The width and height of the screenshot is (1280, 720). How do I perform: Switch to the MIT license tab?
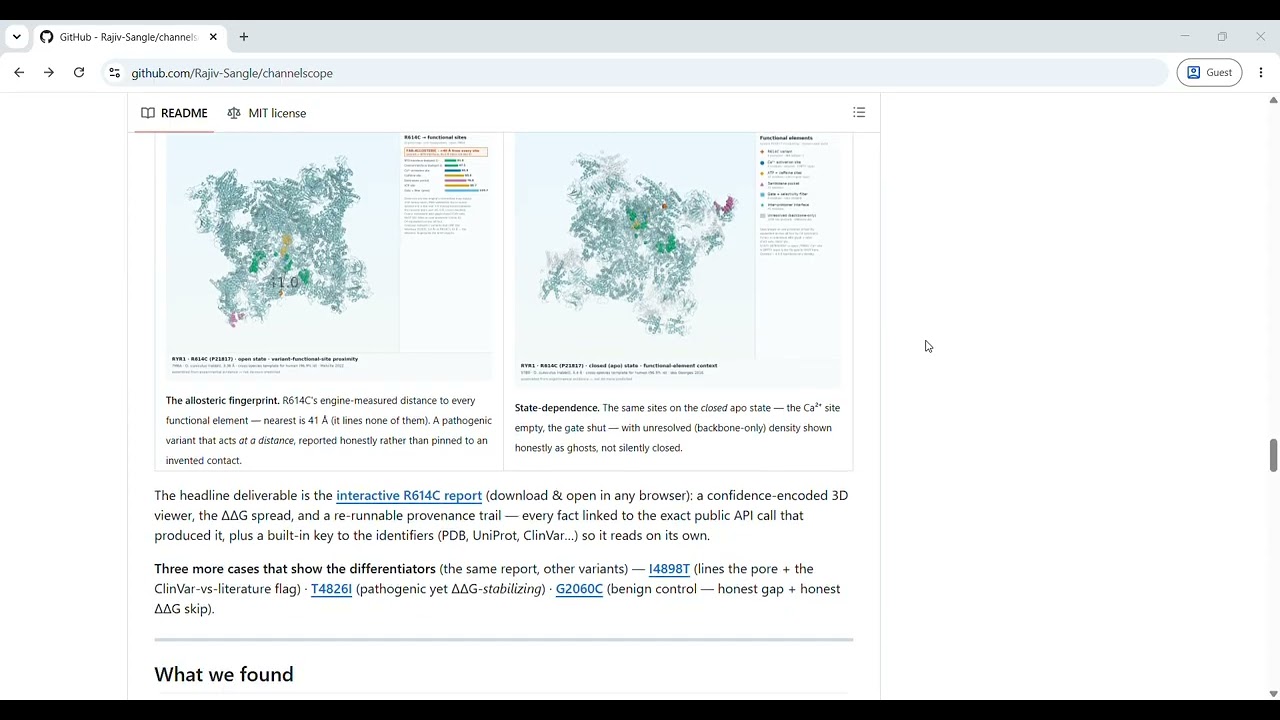pos(267,113)
